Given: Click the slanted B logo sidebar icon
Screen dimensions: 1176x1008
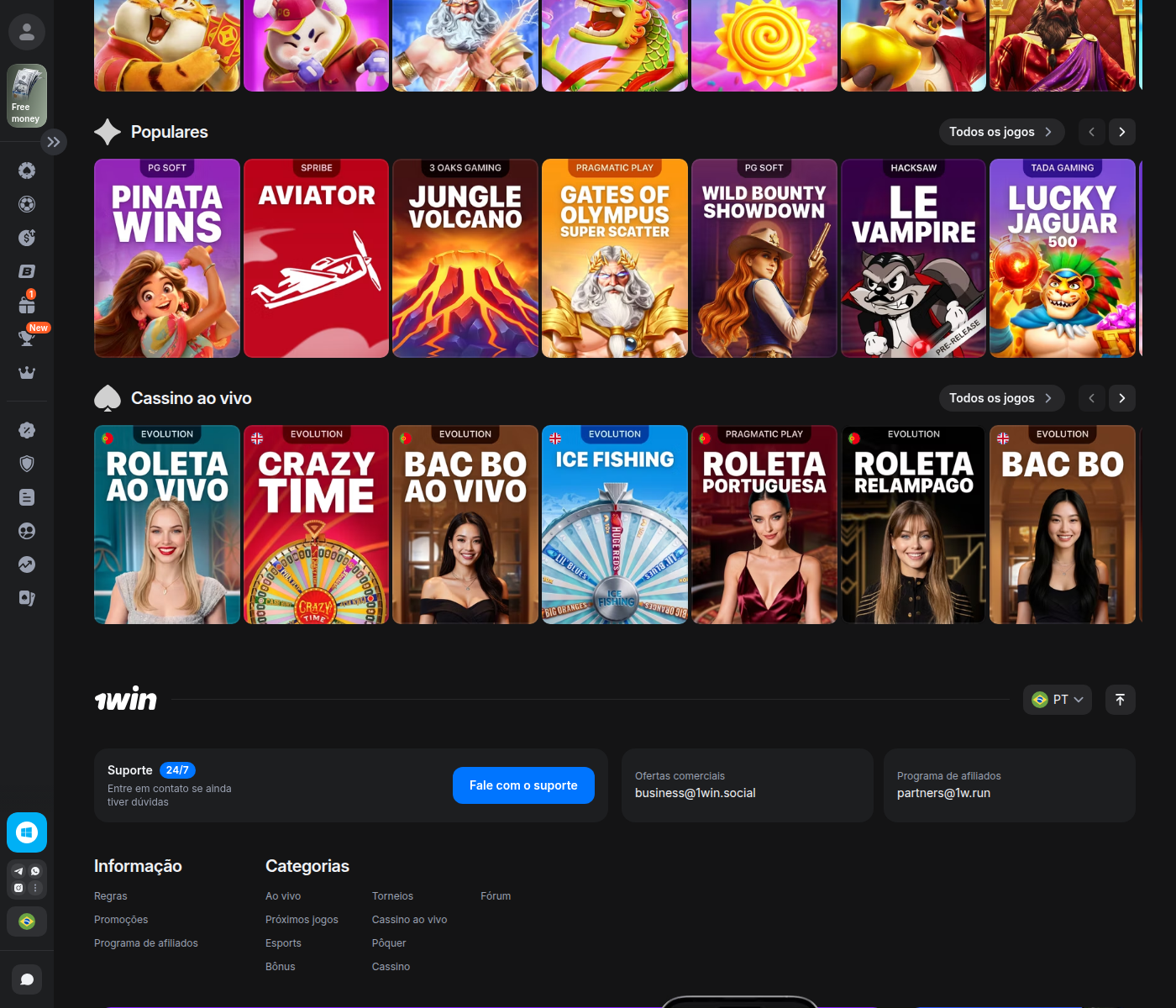Looking at the screenshot, I should 27,271.
